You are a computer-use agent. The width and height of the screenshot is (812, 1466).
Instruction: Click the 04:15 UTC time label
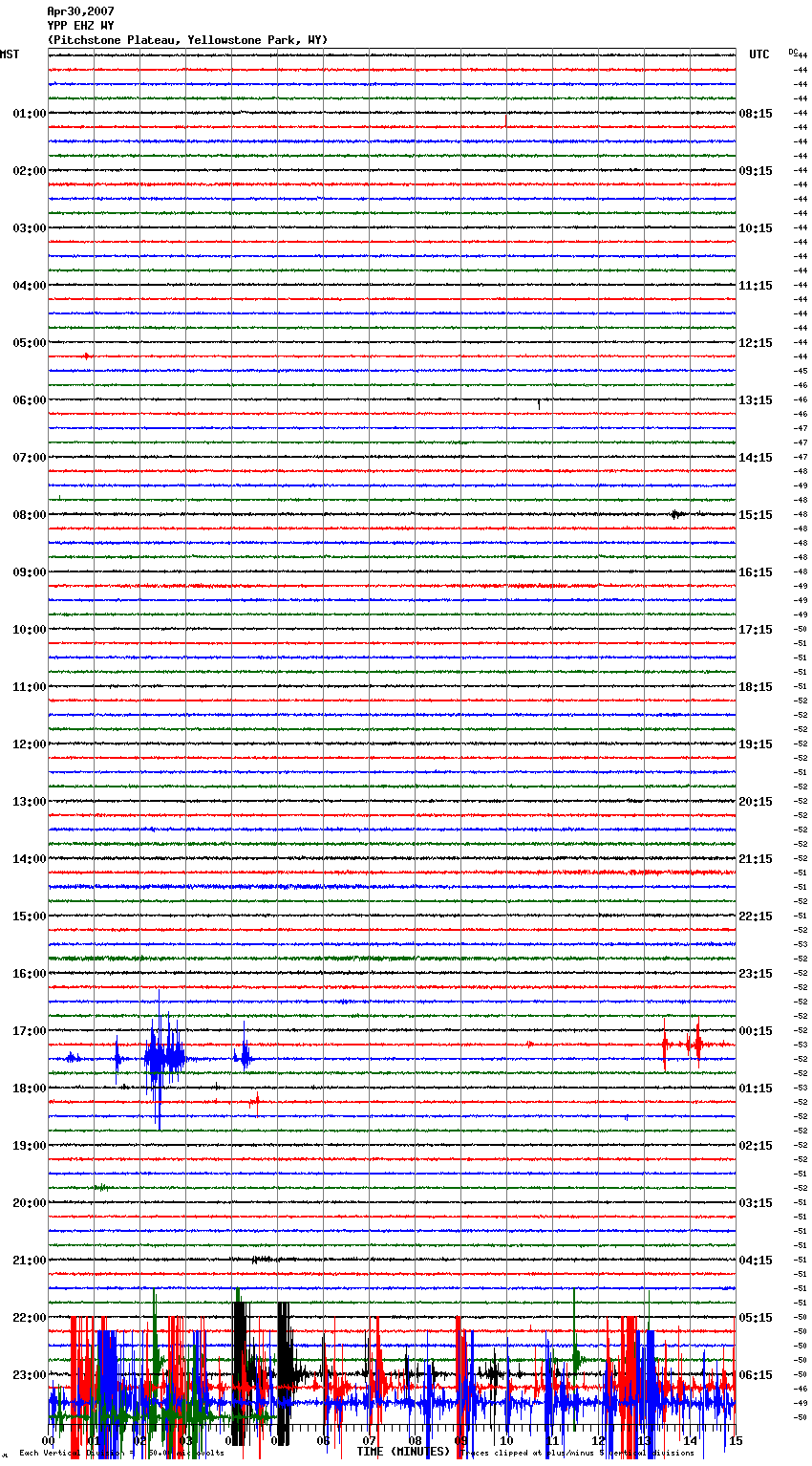point(756,1261)
